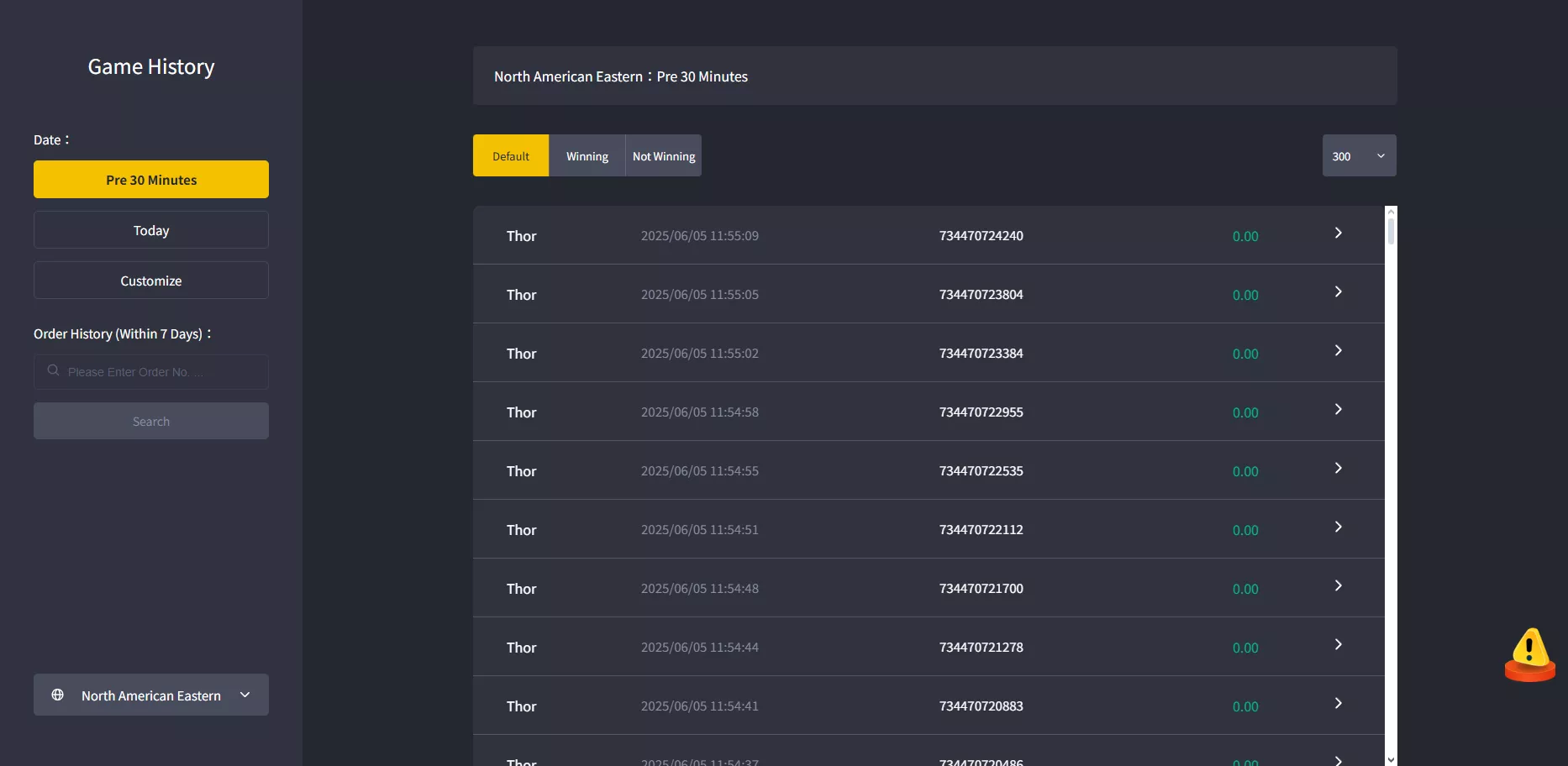This screenshot has width=1568, height=766.
Task: Click the scrollbar down arrow
Action: tap(1391, 759)
